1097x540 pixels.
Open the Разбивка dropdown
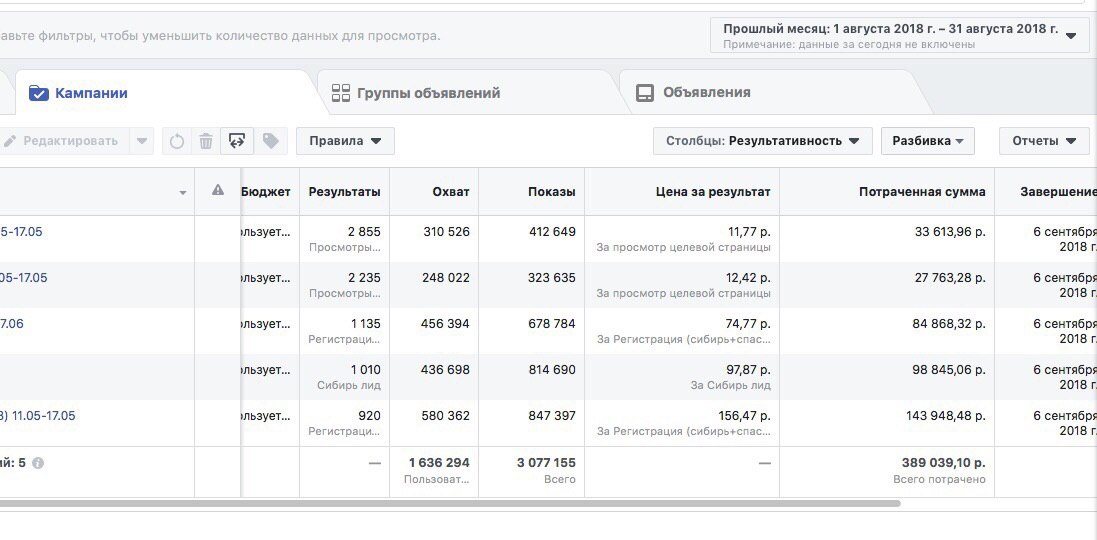[928, 141]
